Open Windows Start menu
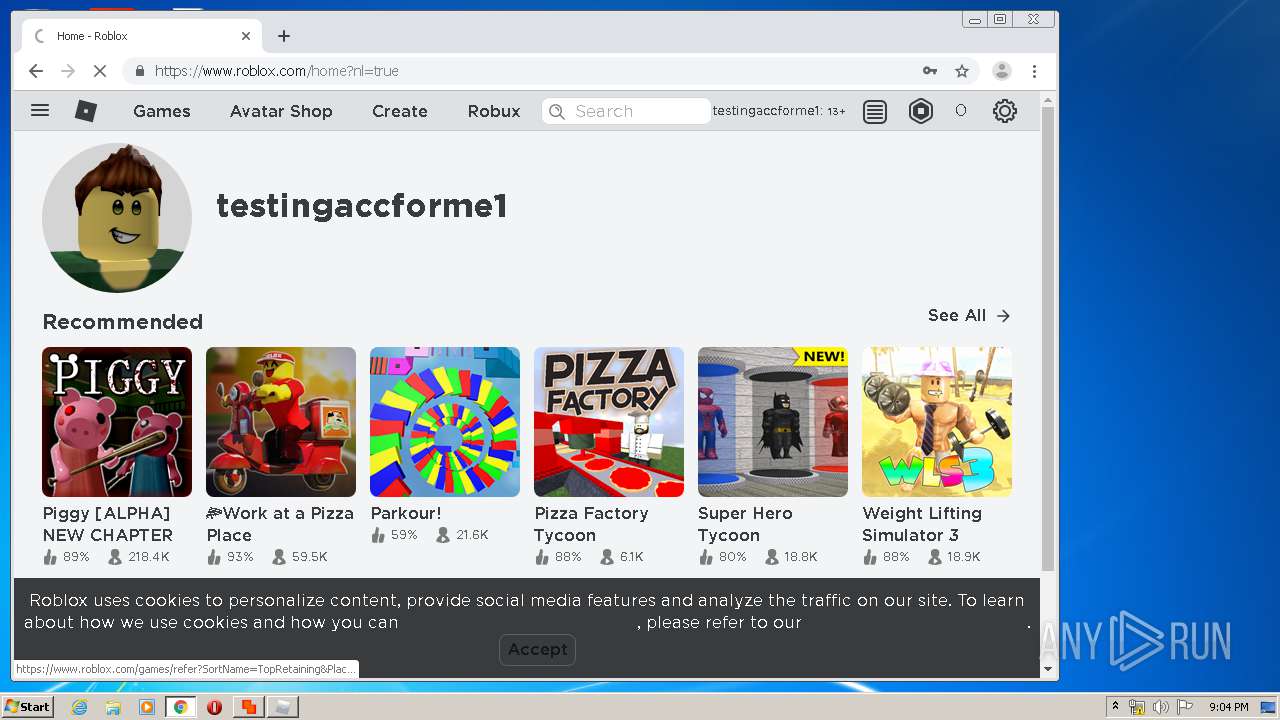This screenshot has height=720, width=1280. [x=27, y=707]
